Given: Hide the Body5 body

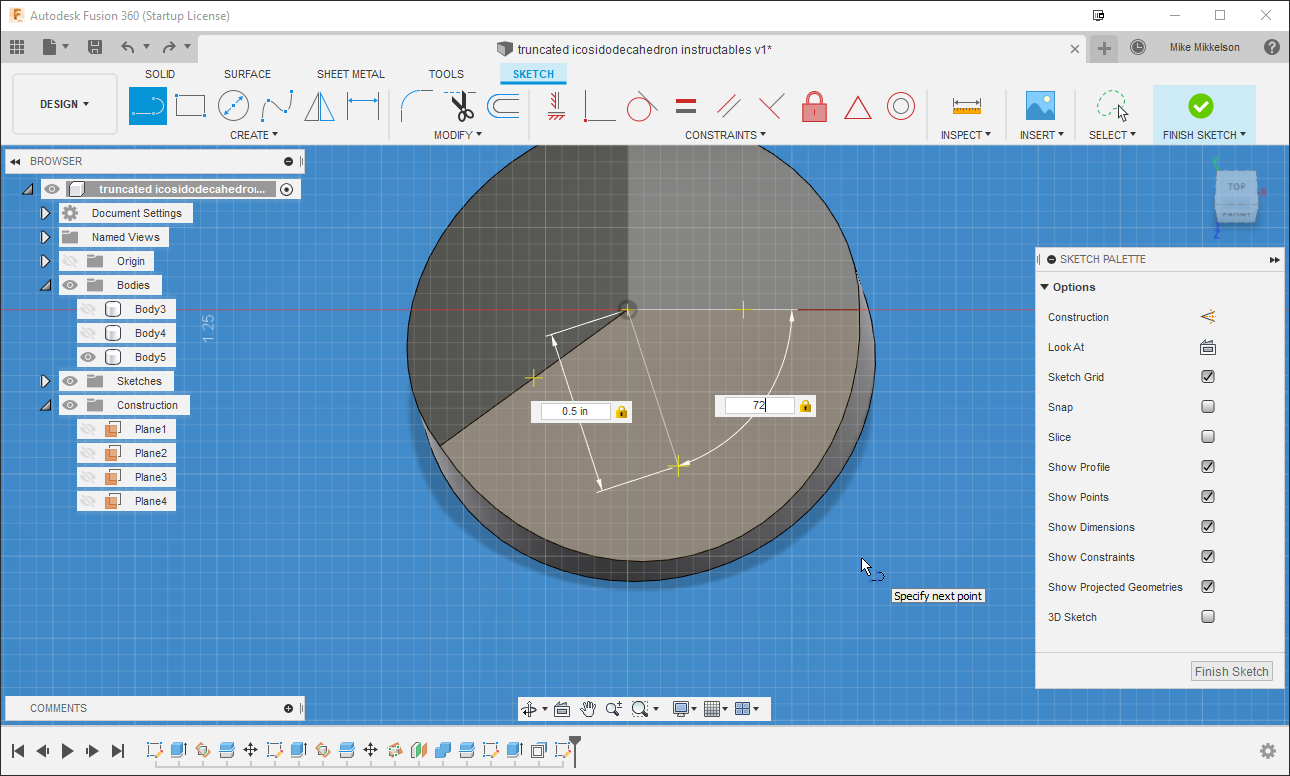Looking at the screenshot, I should (88, 357).
